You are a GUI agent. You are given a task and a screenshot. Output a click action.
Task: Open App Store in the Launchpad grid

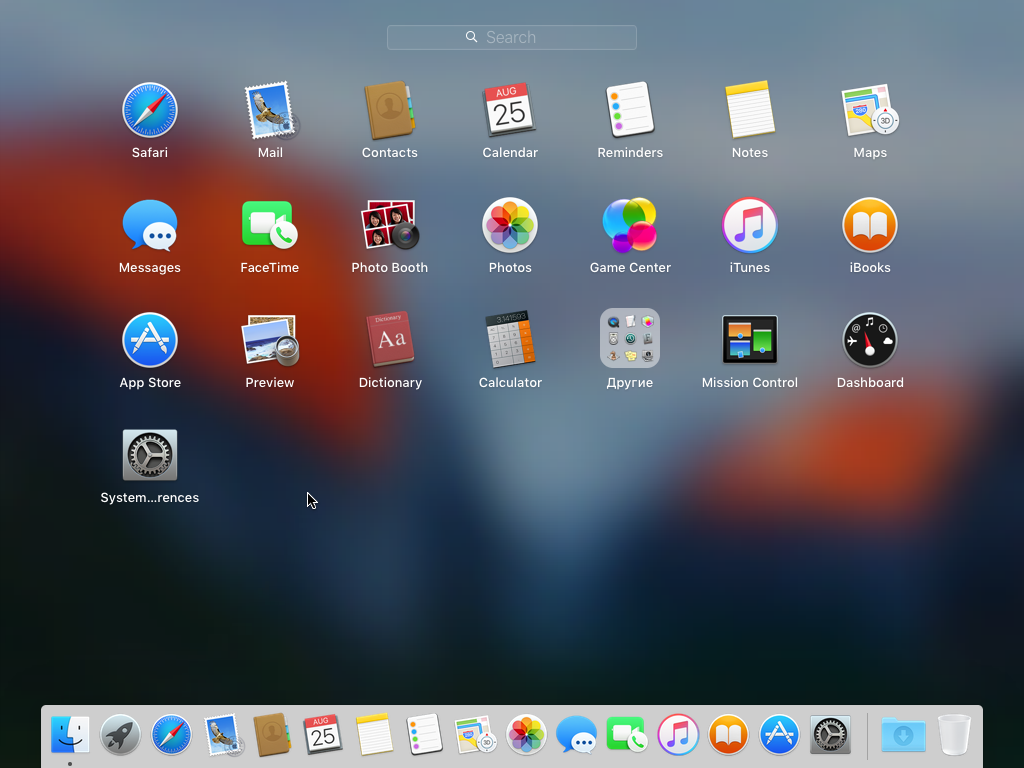(150, 340)
